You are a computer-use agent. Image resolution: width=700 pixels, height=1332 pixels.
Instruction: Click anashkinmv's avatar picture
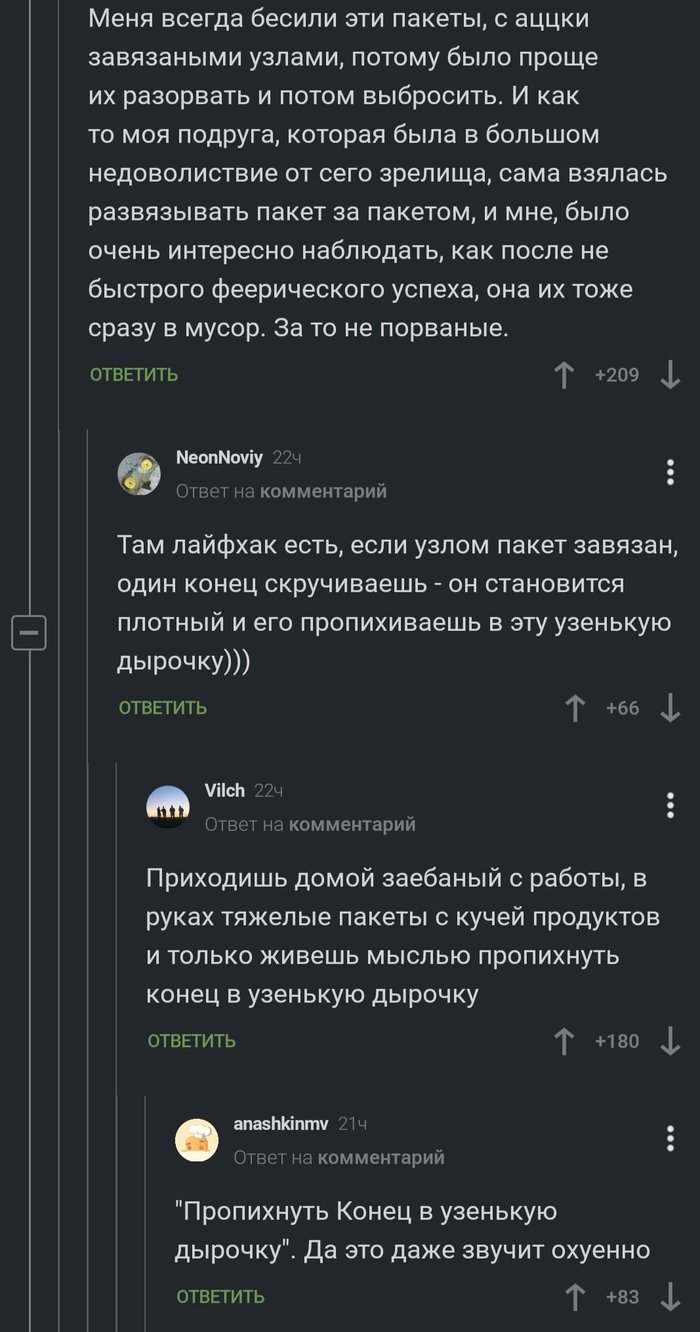197,1139
